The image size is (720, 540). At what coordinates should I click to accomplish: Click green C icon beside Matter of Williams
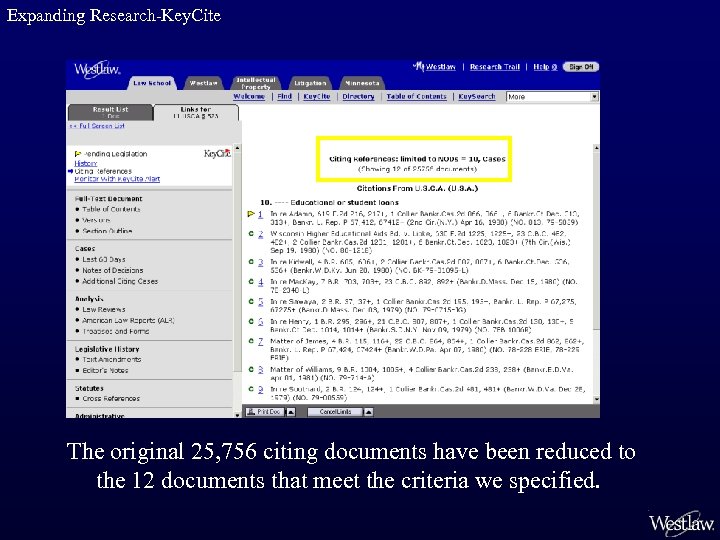251,369
